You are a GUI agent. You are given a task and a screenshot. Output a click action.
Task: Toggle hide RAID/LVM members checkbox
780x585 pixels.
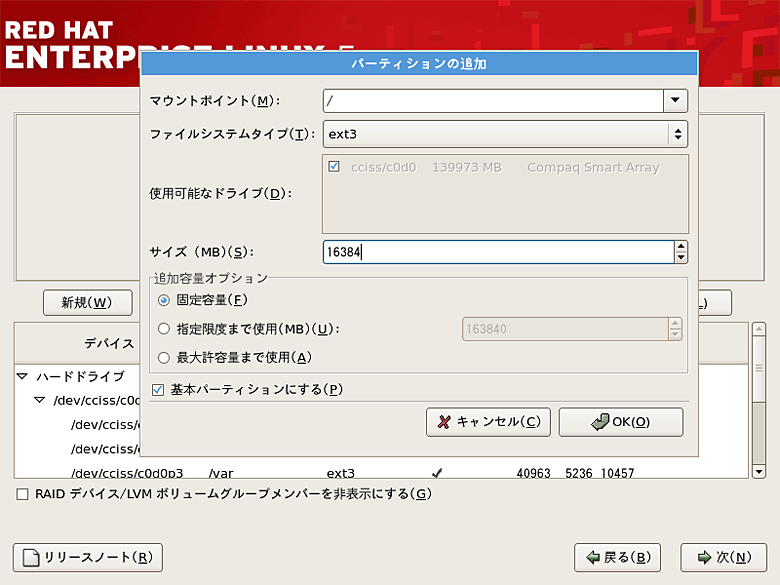point(22,494)
